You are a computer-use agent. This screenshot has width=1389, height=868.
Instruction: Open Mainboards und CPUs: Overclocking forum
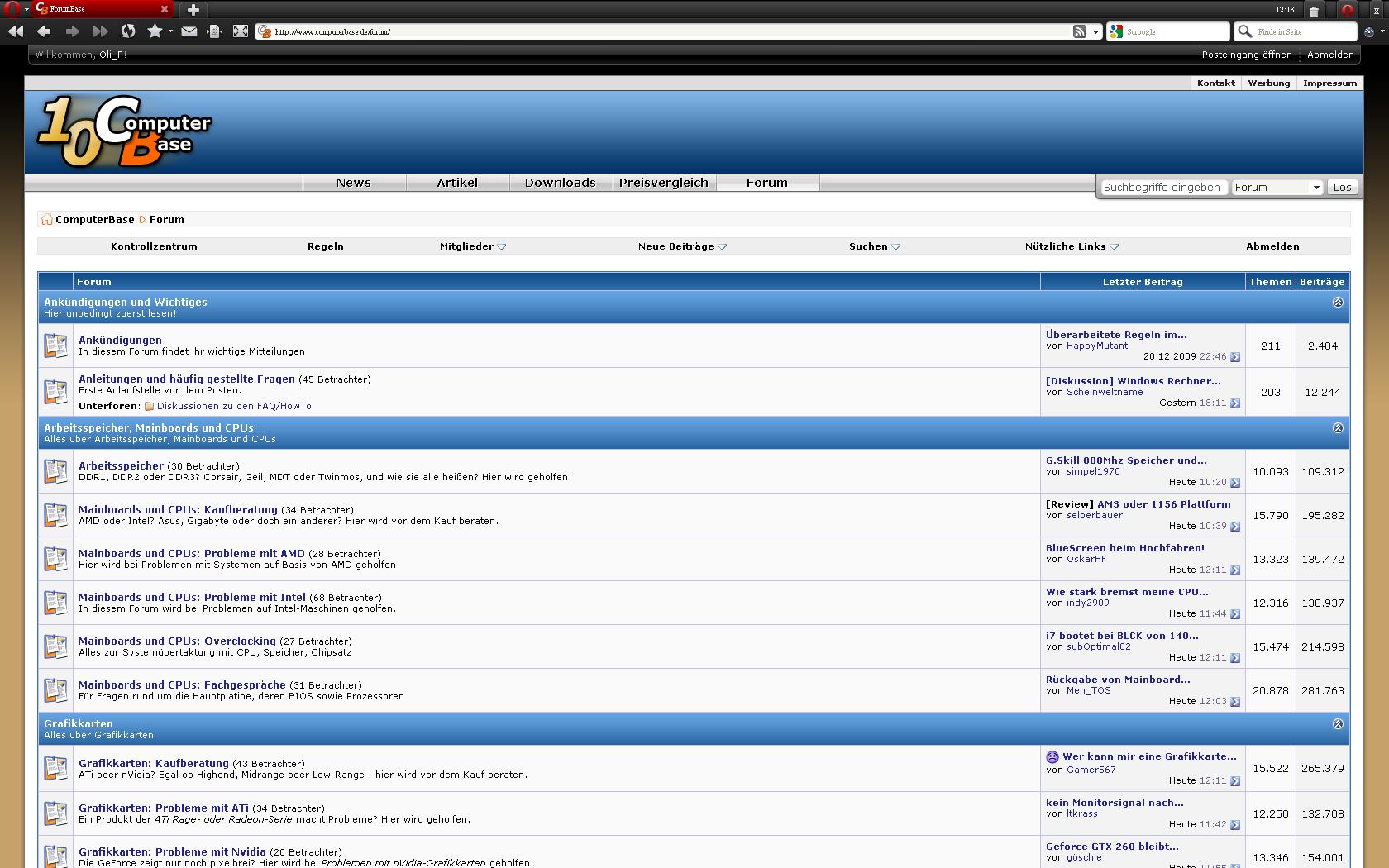pos(177,641)
